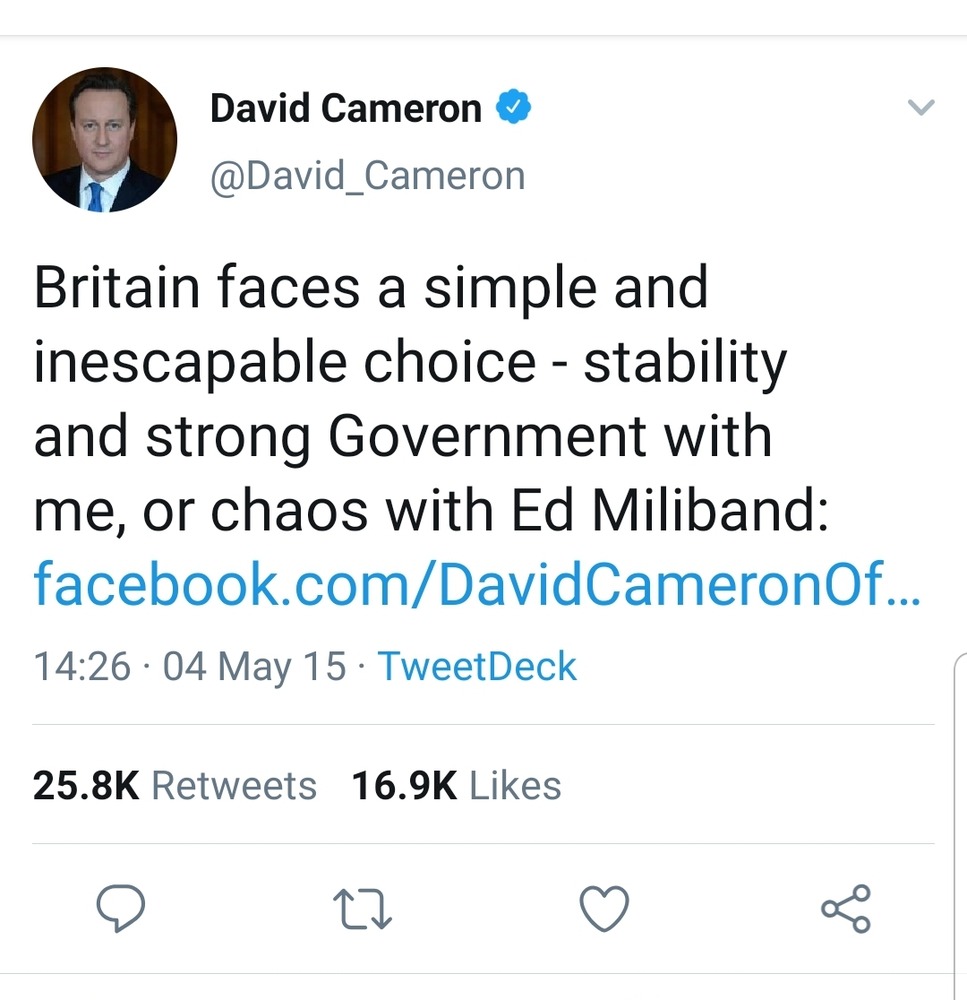This screenshot has width=967, height=1000.
Task: Retweet using the retweet arrows icon
Action: point(362,909)
